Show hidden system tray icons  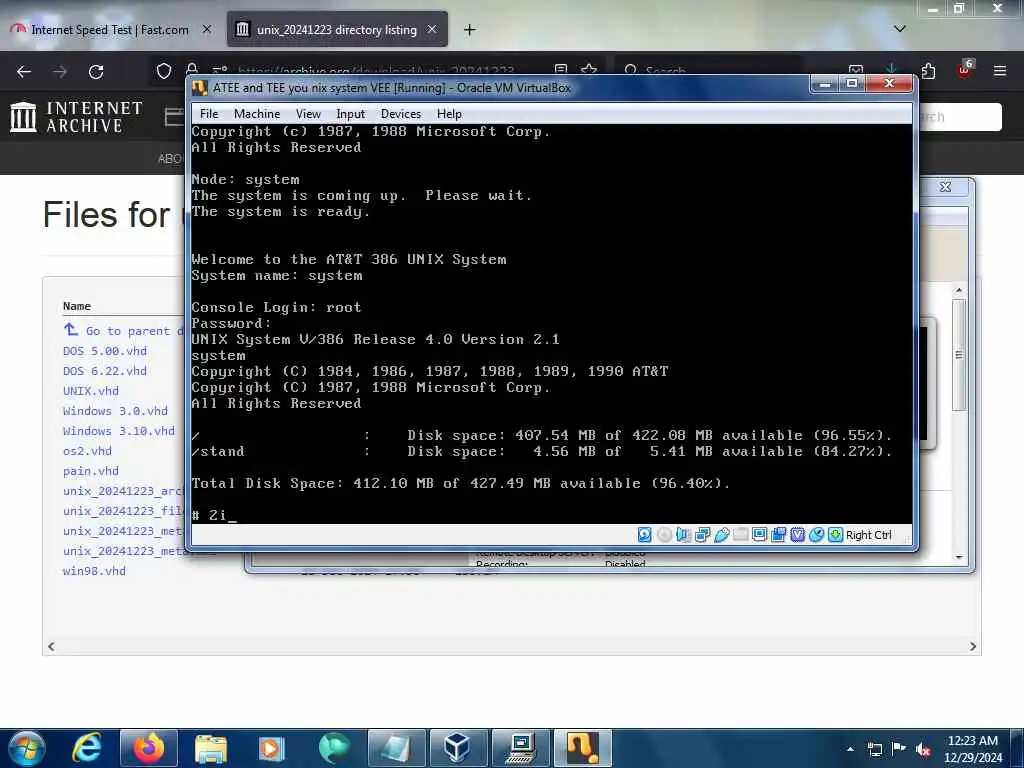[x=850, y=749]
